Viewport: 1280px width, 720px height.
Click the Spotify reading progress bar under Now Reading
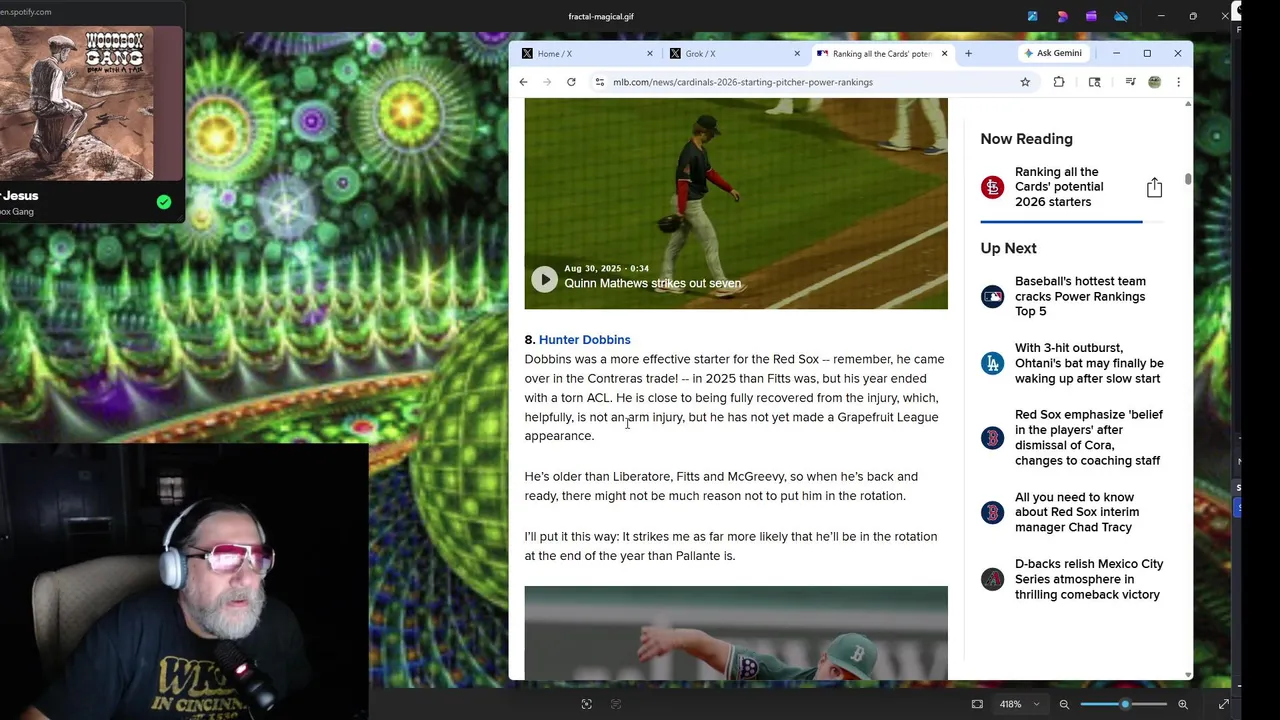pos(1072,221)
